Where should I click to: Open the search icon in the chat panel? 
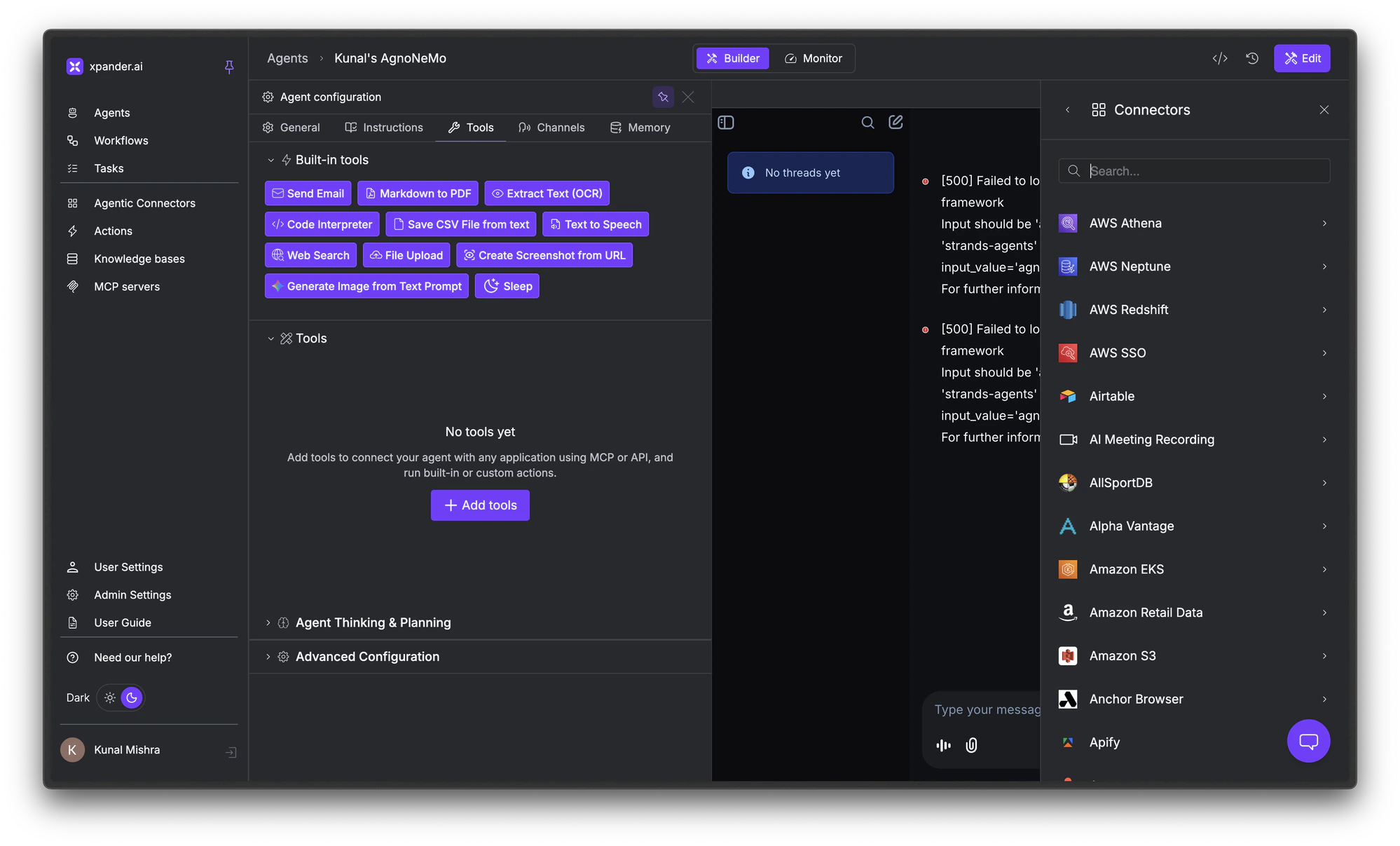pyautogui.click(x=867, y=122)
